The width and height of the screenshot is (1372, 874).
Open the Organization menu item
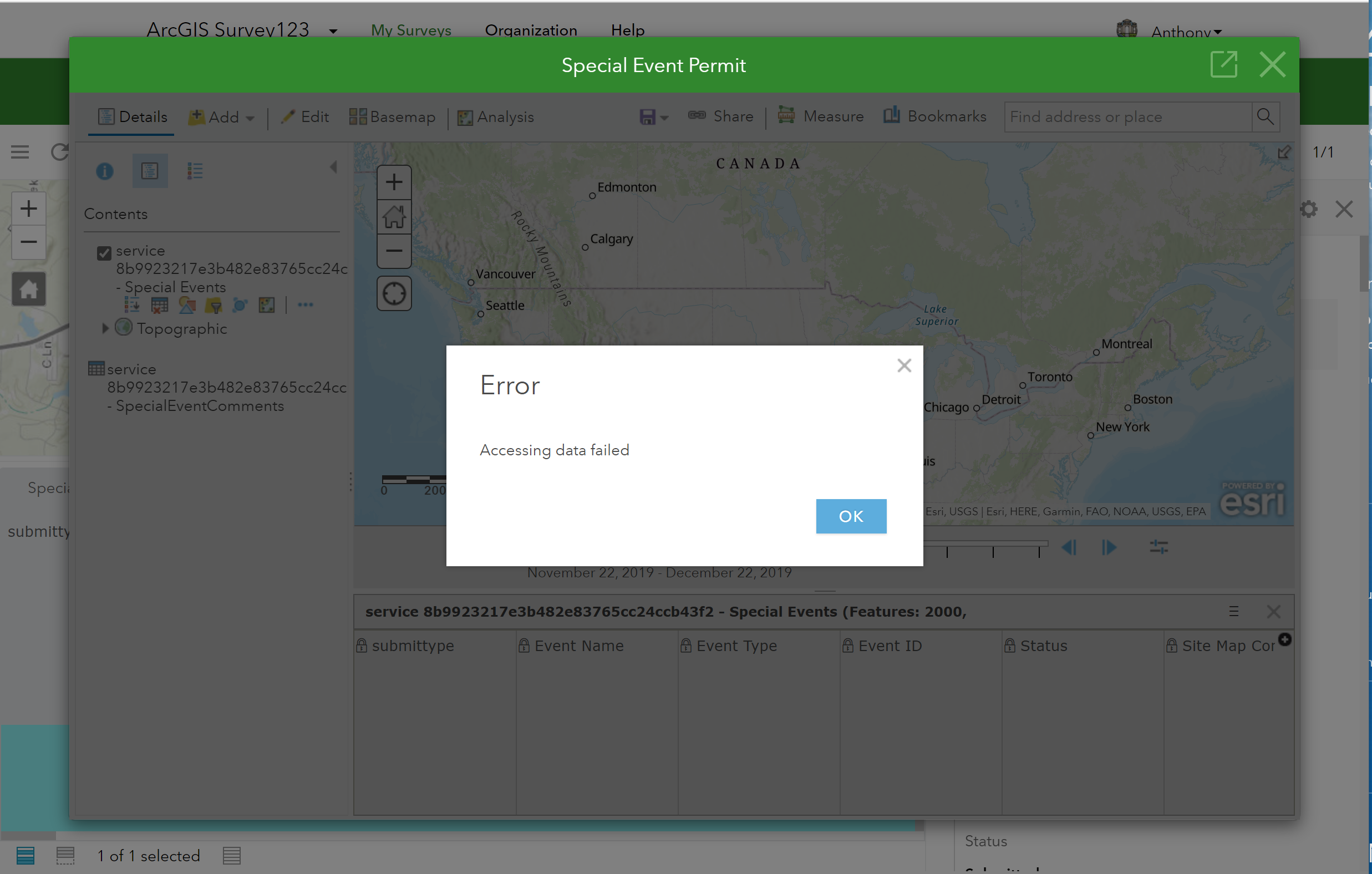531,30
